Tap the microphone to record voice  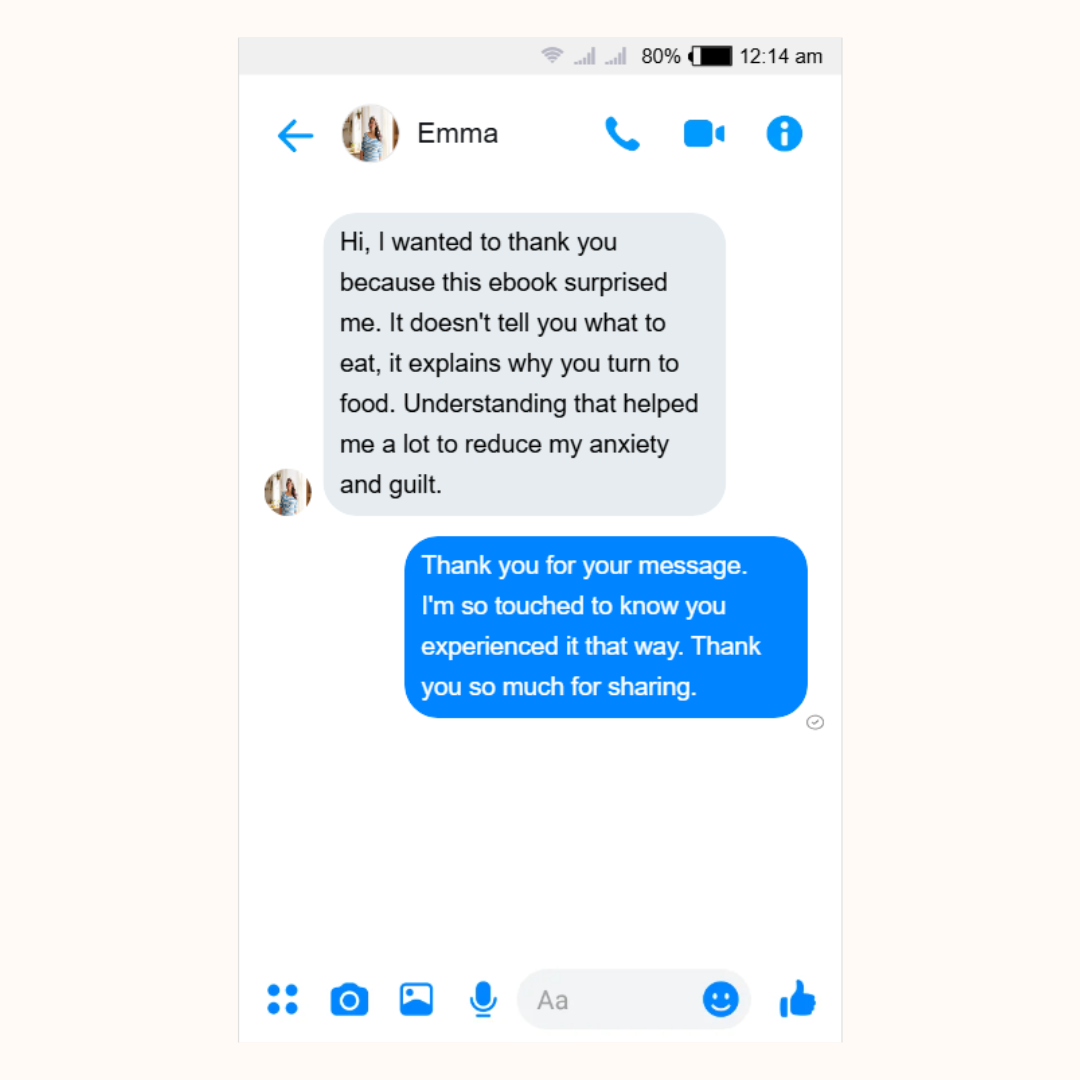(483, 999)
